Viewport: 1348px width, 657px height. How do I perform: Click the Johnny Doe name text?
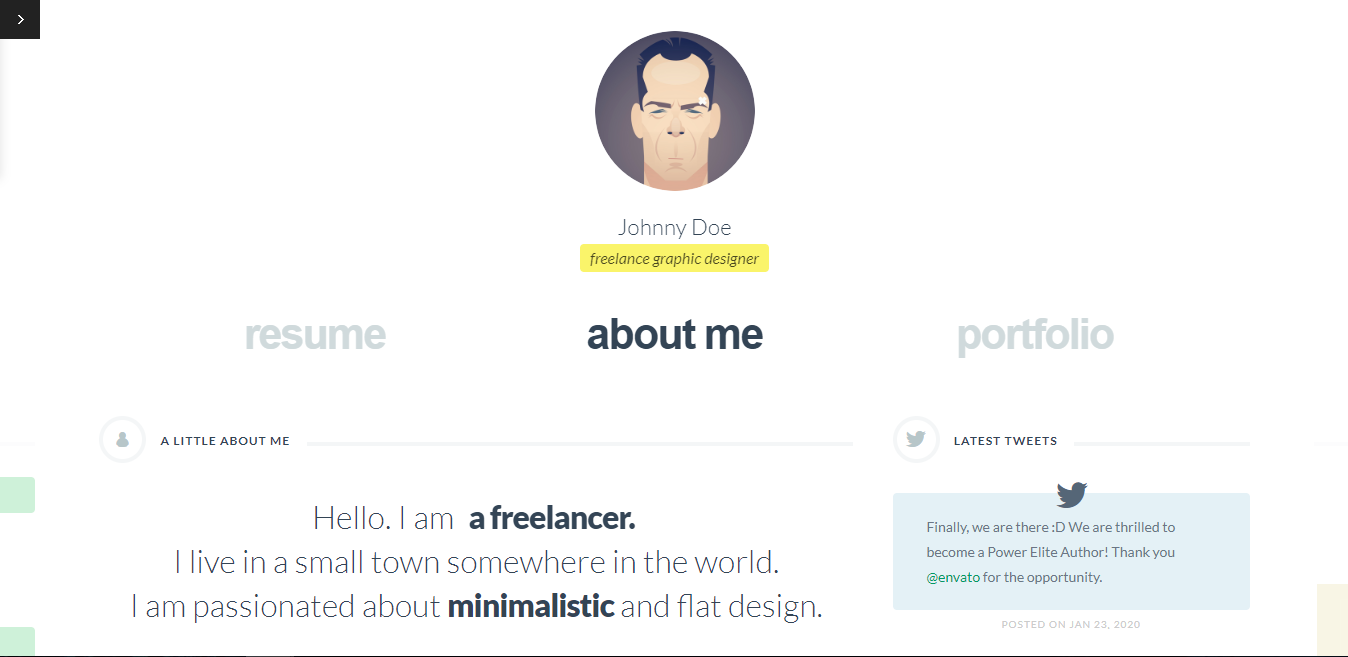pos(675,227)
